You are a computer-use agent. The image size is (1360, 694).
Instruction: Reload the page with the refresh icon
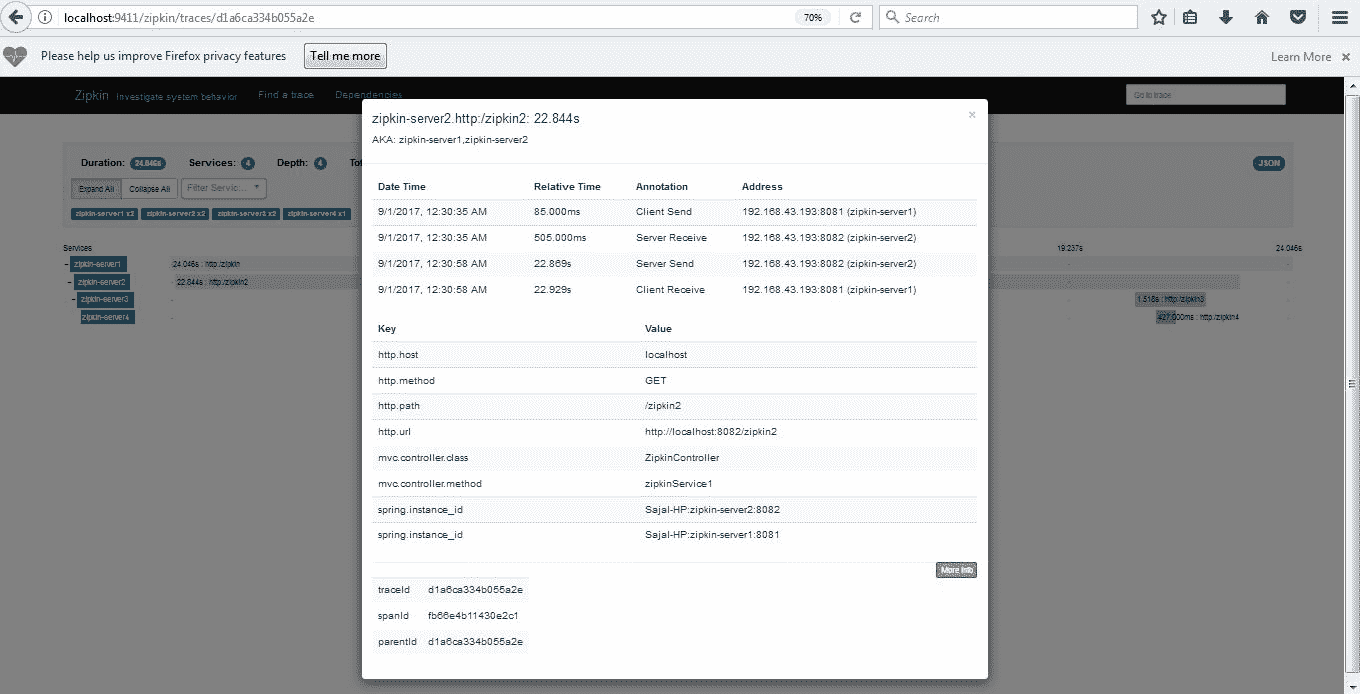point(855,17)
